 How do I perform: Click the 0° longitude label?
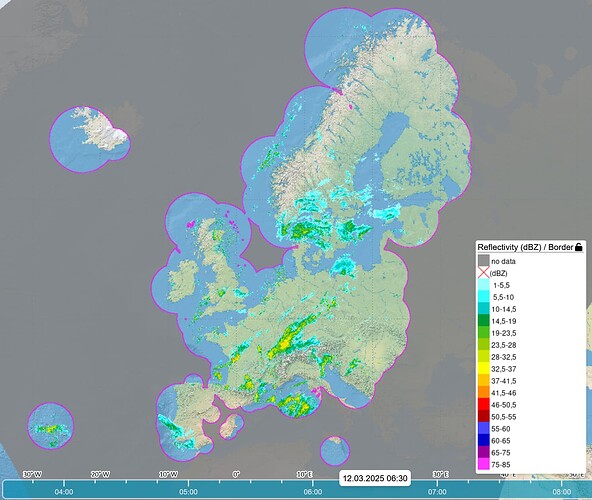(236, 474)
